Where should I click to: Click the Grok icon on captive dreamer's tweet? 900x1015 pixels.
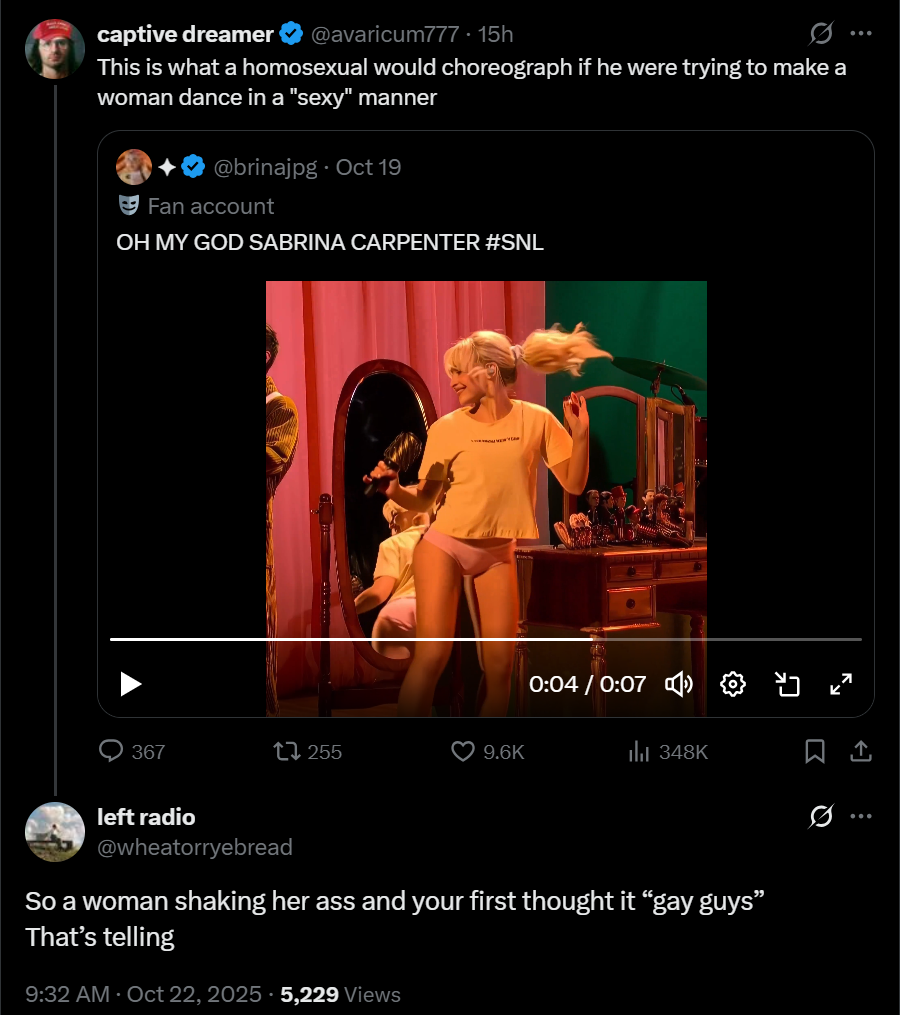pyautogui.click(x=820, y=34)
